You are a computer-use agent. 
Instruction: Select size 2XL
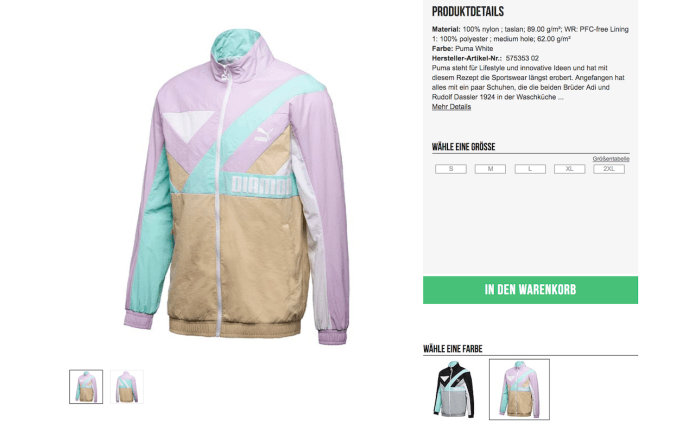(609, 169)
